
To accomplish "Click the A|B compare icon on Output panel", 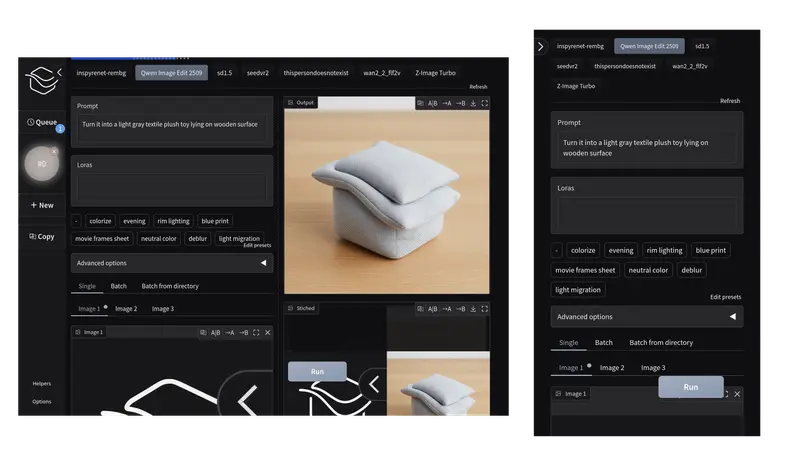I will [433, 103].
